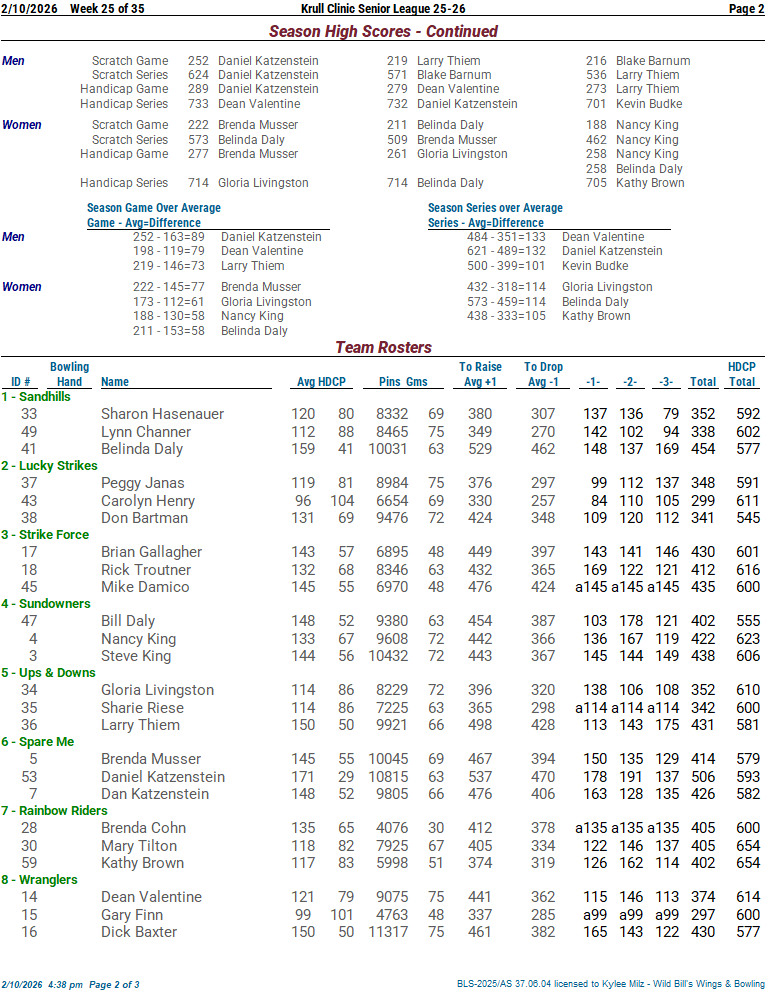Select the 'Season Game Over Average' heading
The height and width of the screenshot is (991, 768).
pyautogui.click(x=154, y=208)
